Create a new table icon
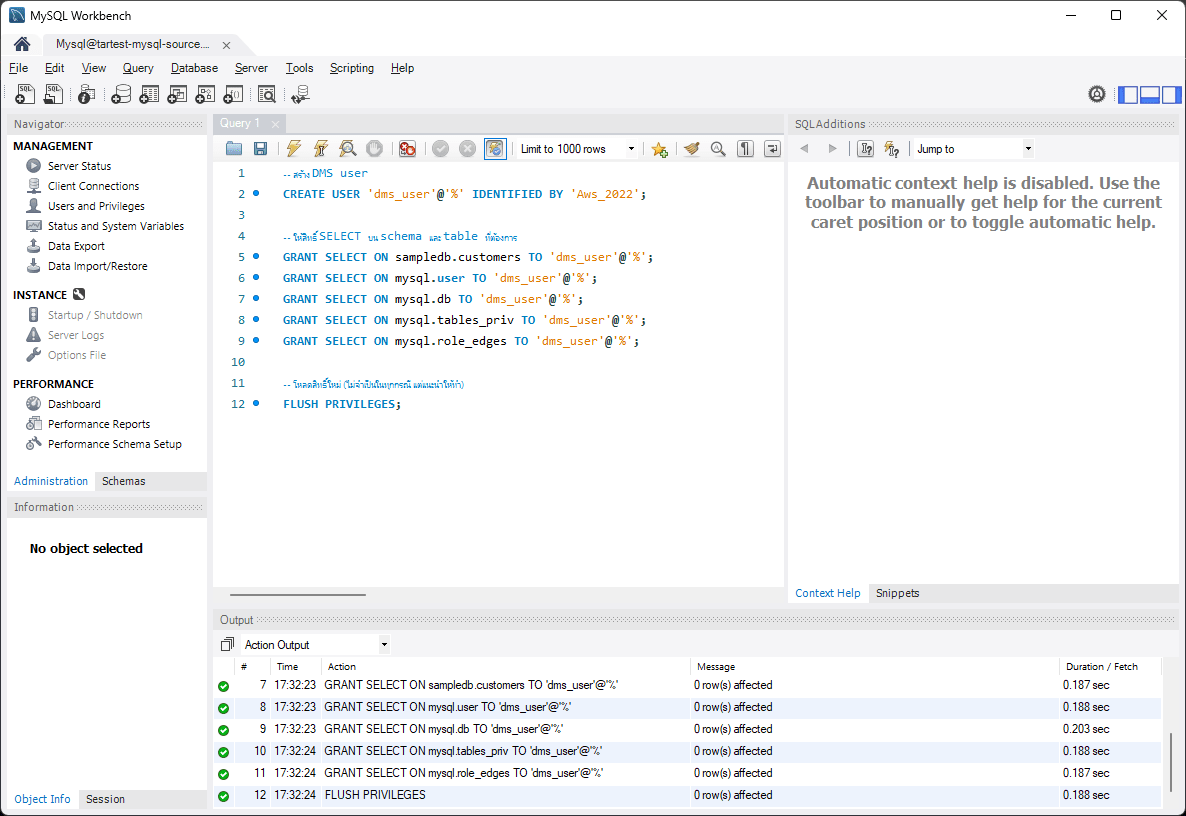This screenshot has width=1186, height=816. point(149,94)
